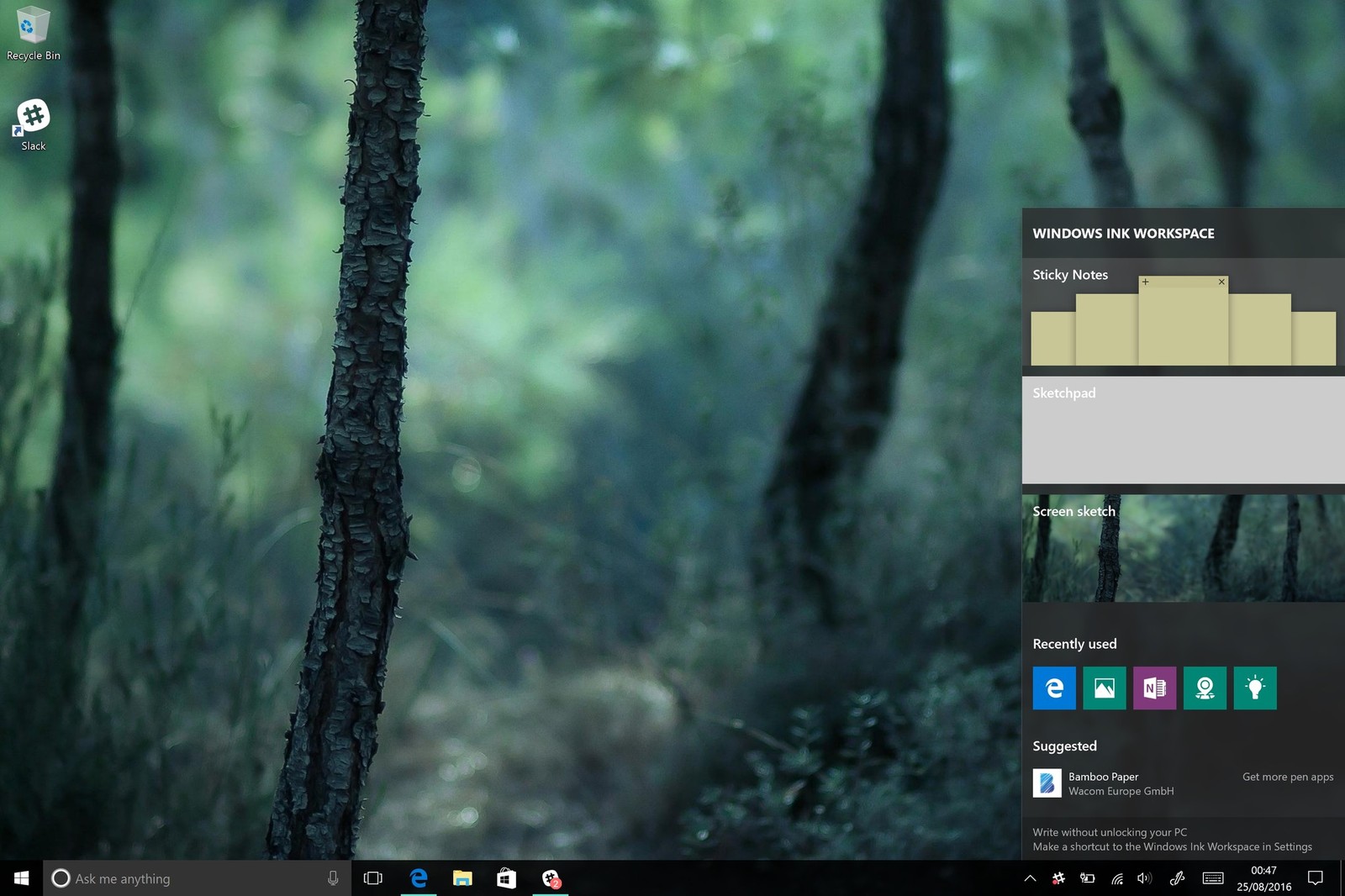Open Wi-Fi network status from tray
Screen dimensions: 1345x896
[1117, 878]
